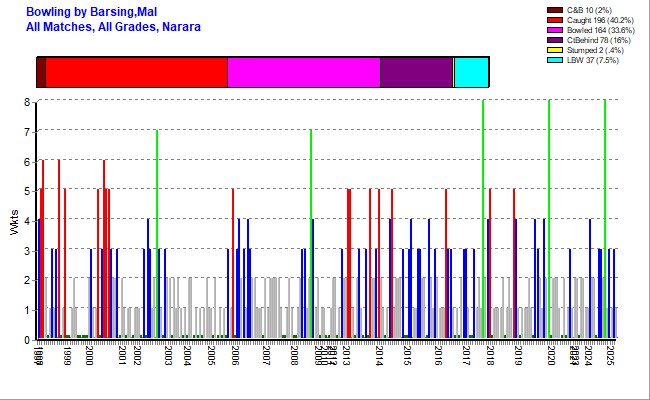The image size is (650, 400).
Task: Click the green 8-wicket bar just before 2020
Action: (x=549, y=218)
